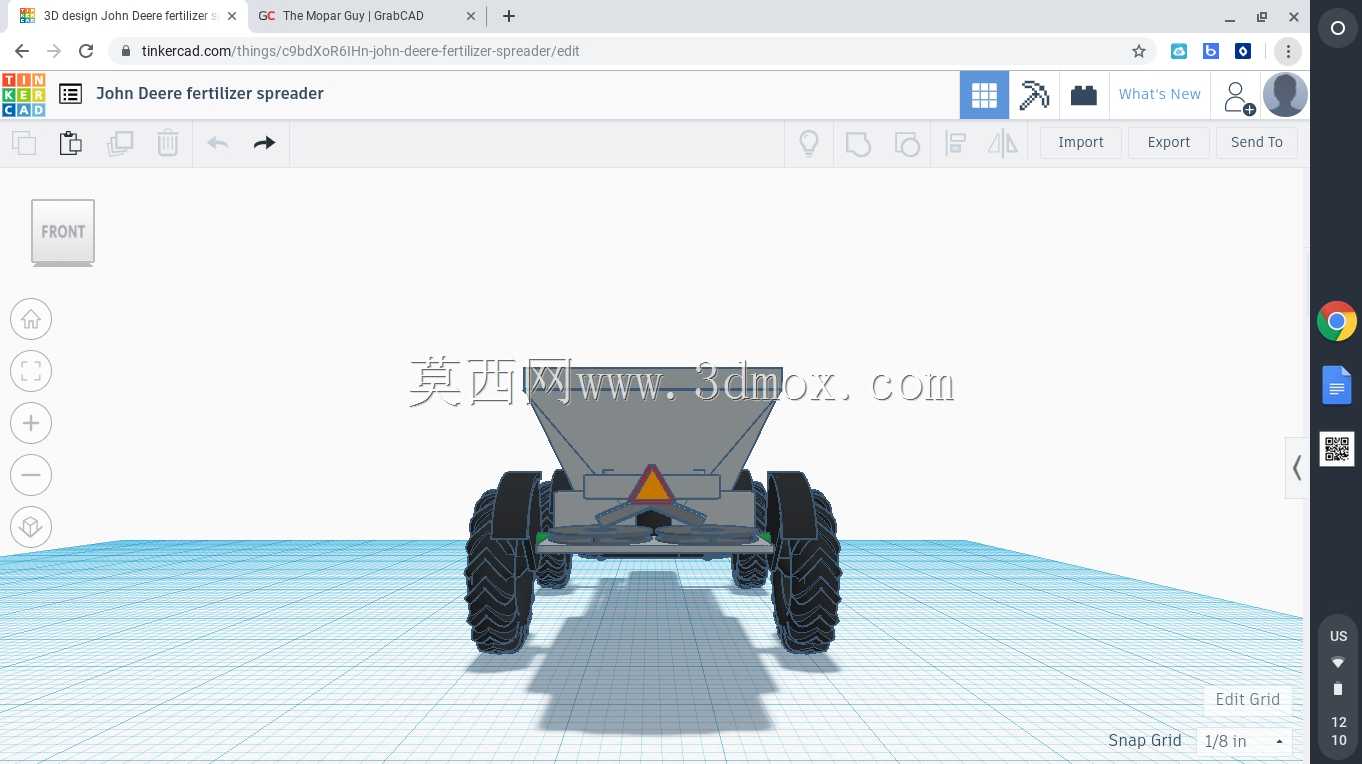Open the Blocks pickaxe mode
This screenshot has height=764, width=1362.
point(1034,95)
